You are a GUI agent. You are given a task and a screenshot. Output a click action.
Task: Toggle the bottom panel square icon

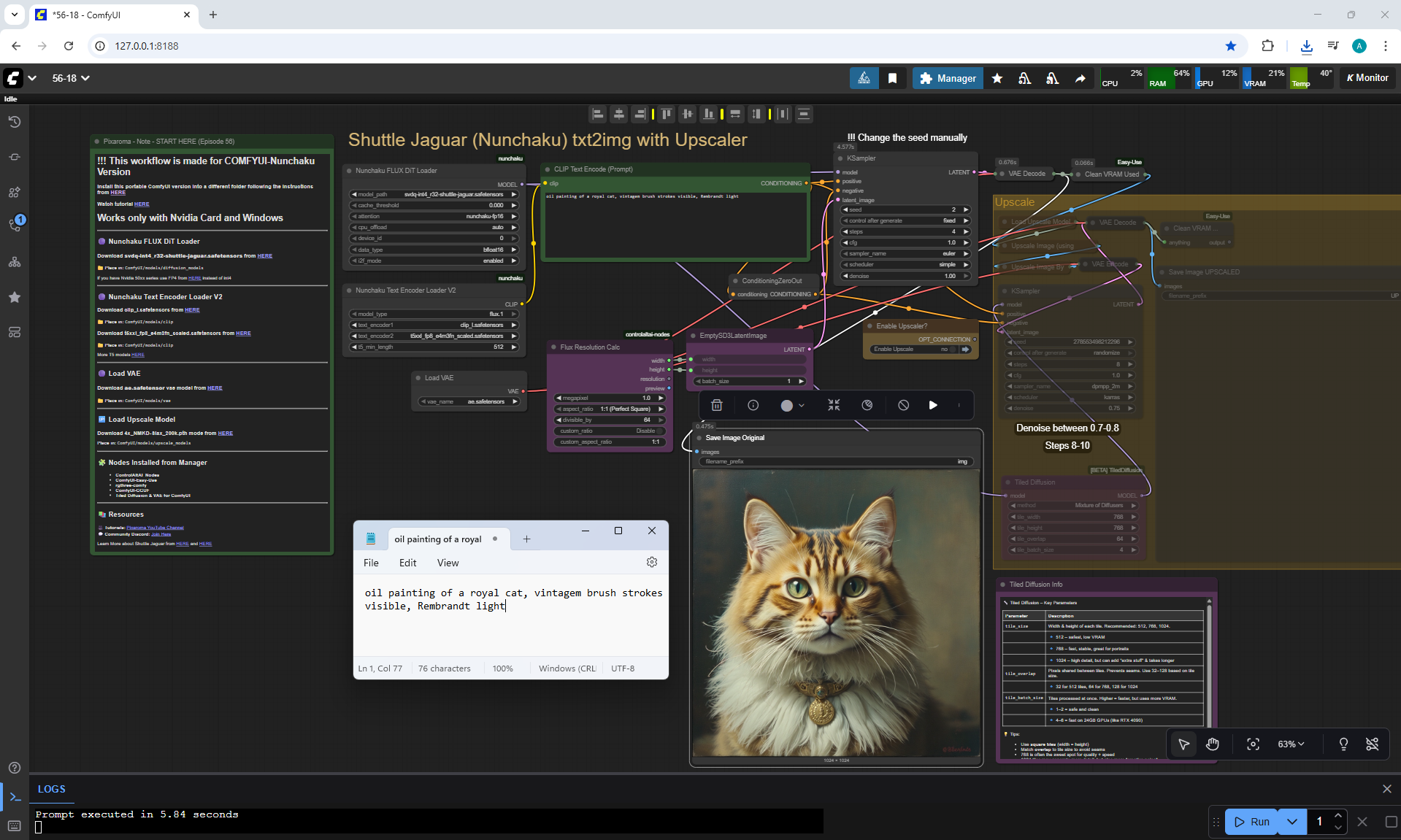click(x=1391, y=822)
